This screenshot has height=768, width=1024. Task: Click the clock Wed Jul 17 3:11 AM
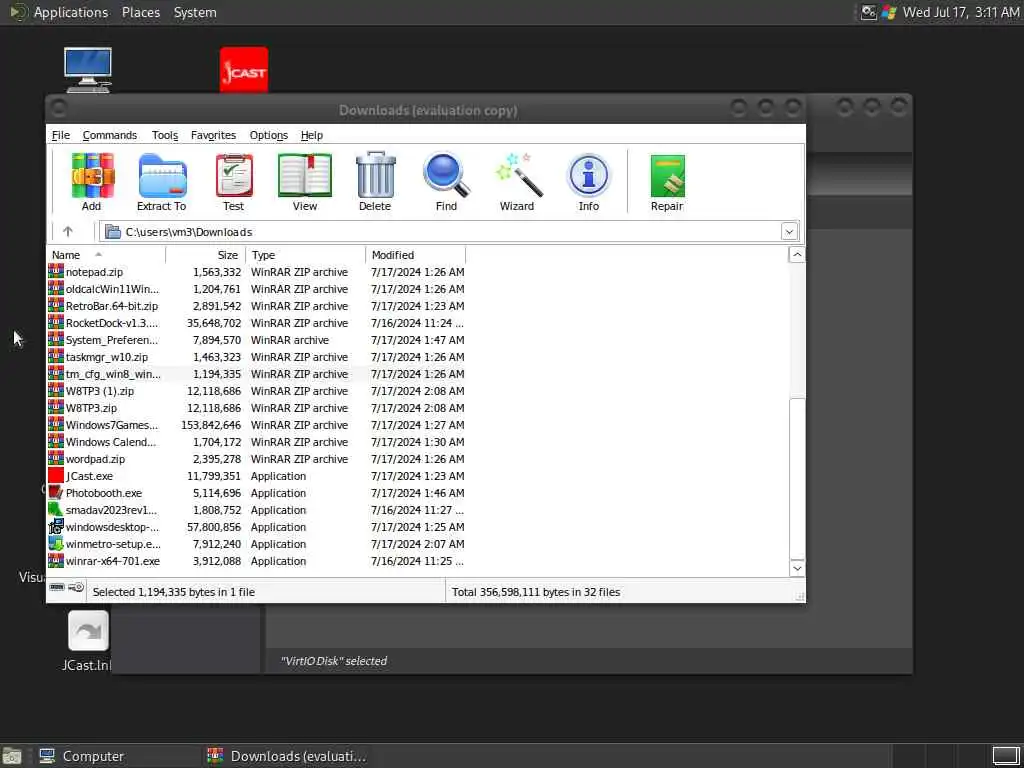coord(960,12)
